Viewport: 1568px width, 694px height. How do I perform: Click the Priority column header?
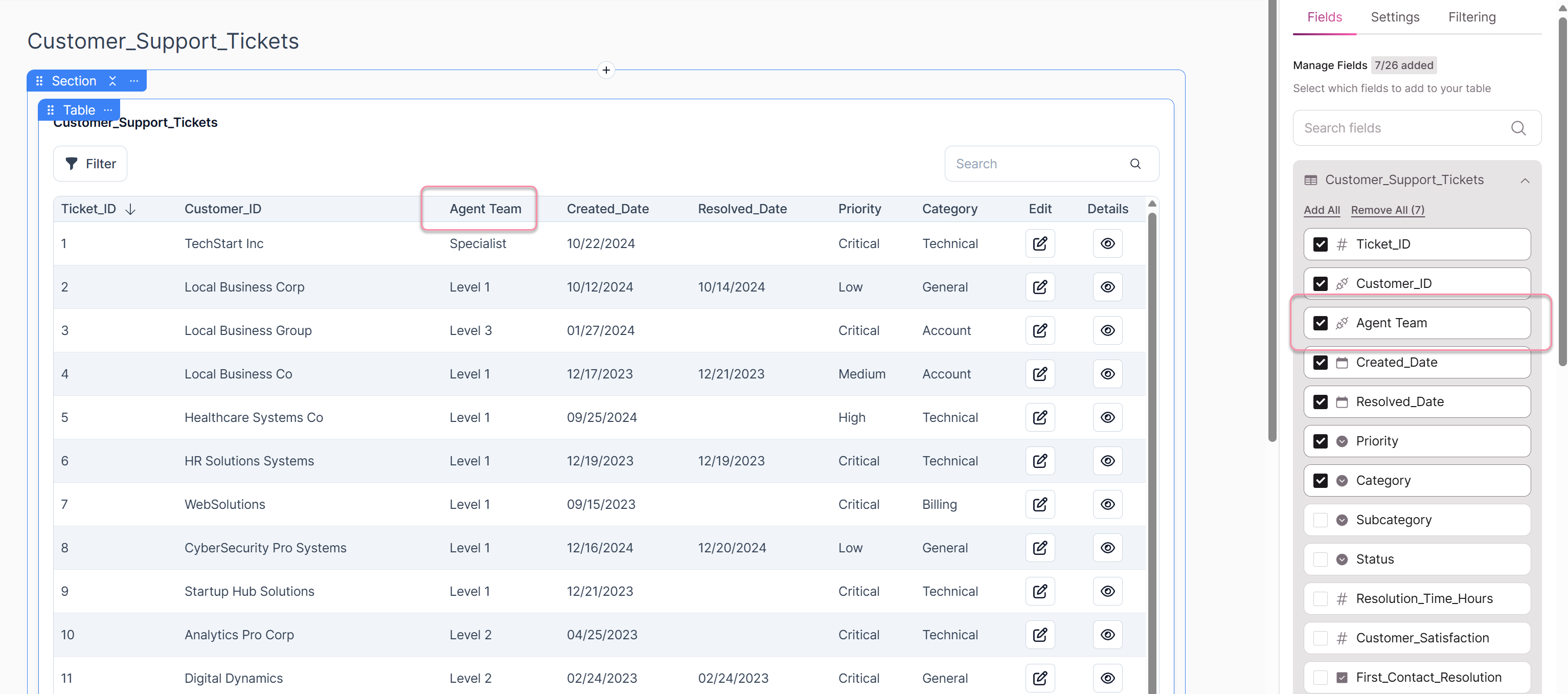[859, 209]
